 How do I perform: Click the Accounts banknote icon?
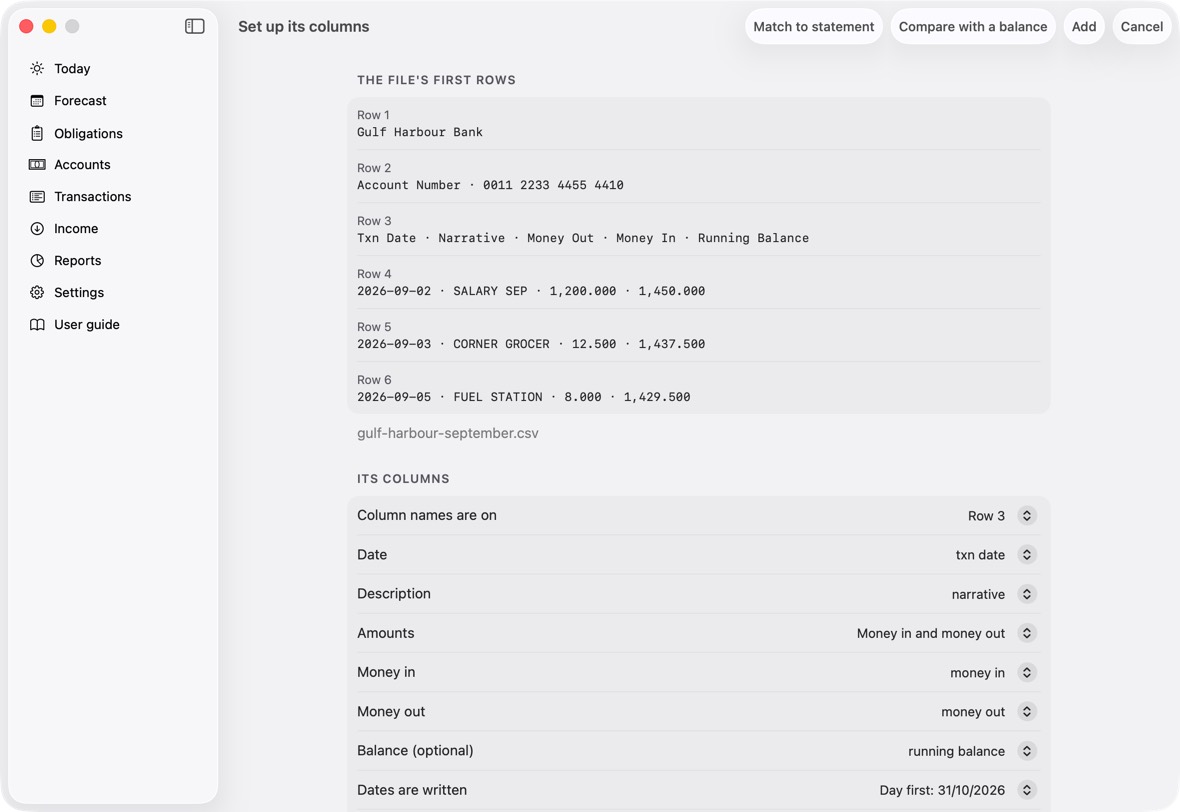37,165
